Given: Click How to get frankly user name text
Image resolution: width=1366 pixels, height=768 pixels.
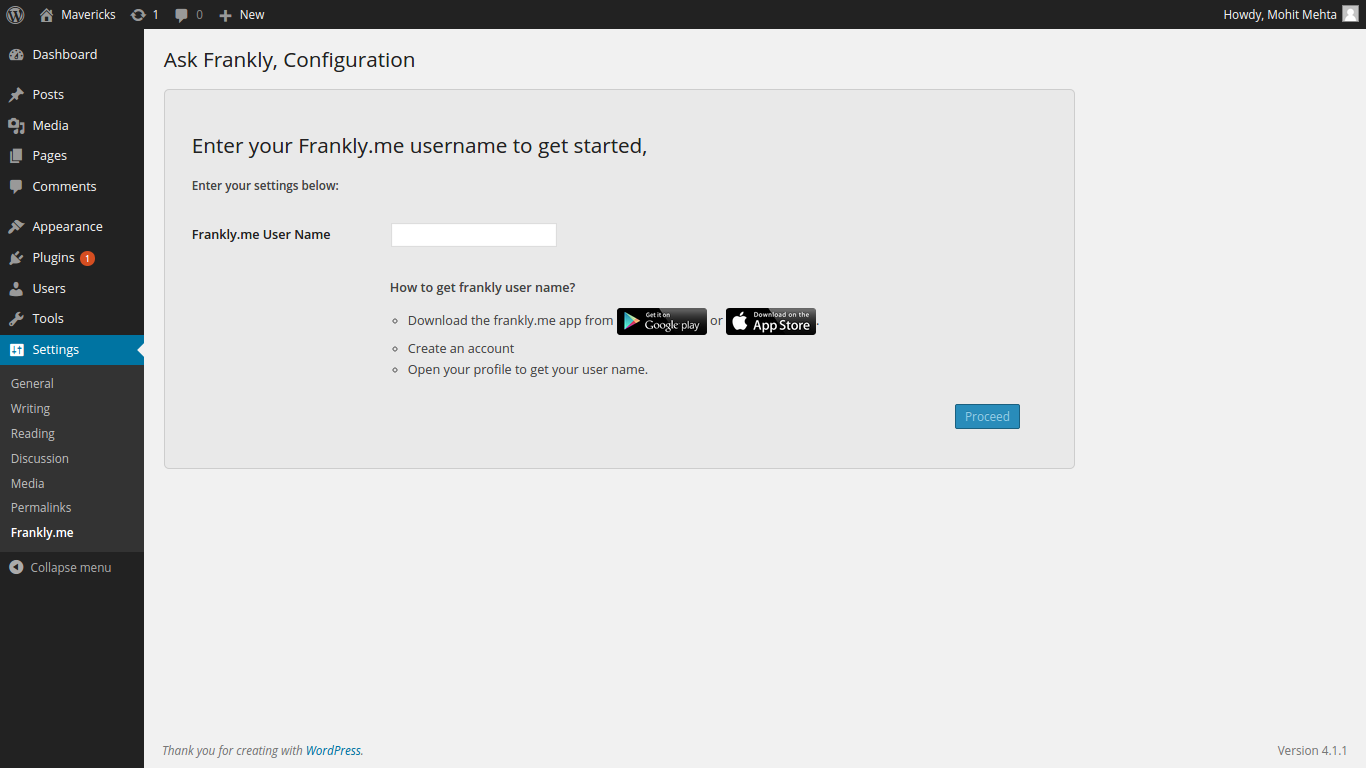Looking at the screenshot, I should pos(483,288).
